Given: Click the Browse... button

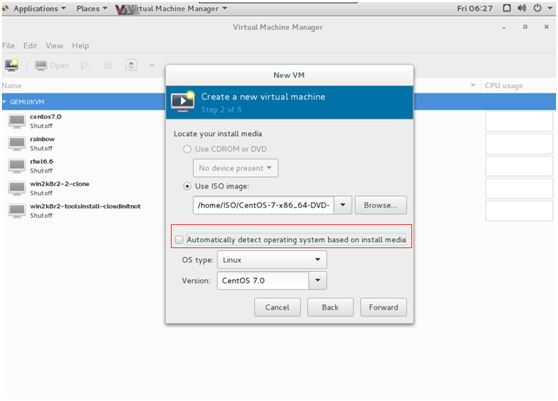Looking at the screenshot, I should (380, 205).
